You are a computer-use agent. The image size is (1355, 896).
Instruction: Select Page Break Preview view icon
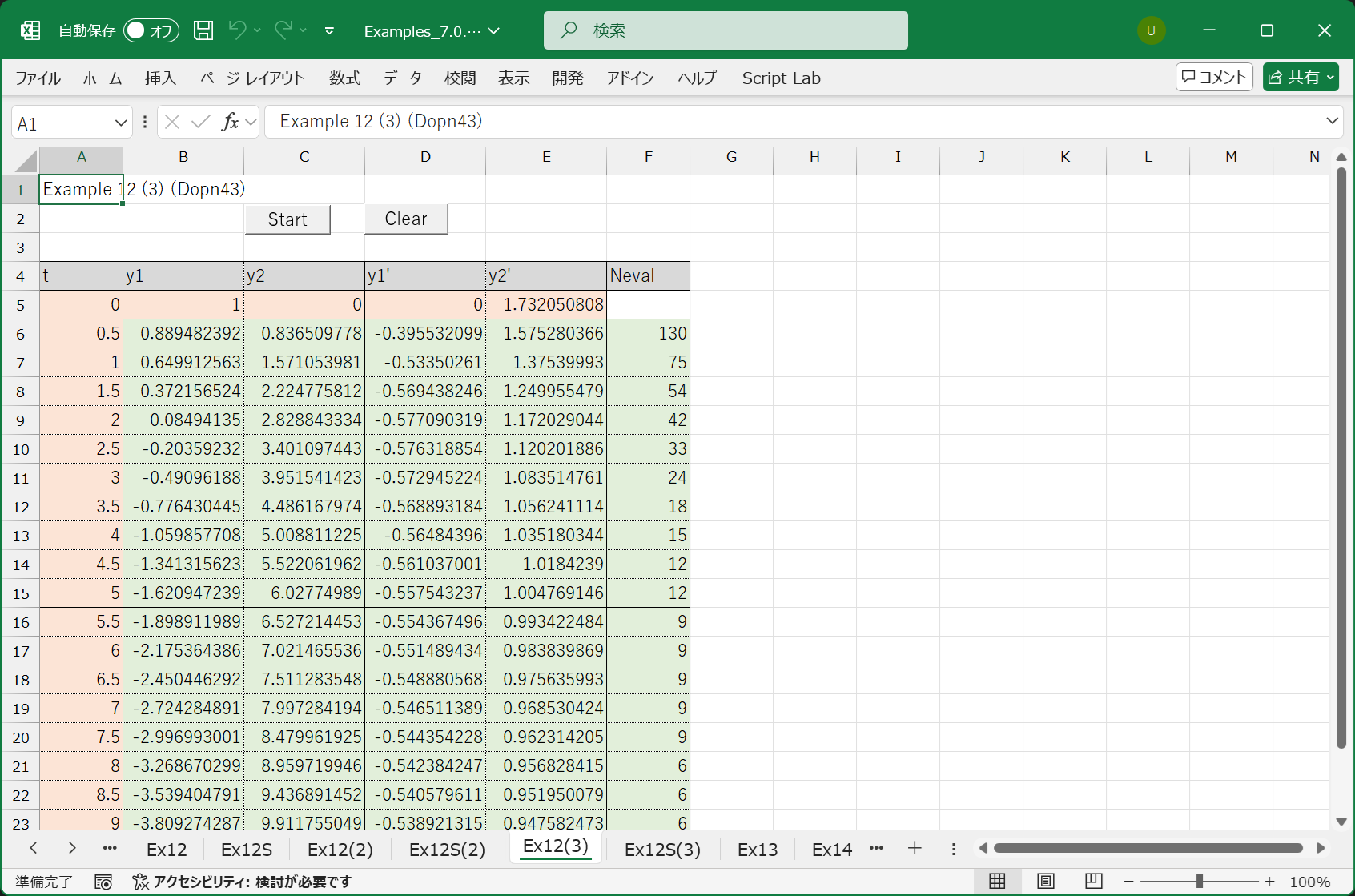click(1093, 881)
